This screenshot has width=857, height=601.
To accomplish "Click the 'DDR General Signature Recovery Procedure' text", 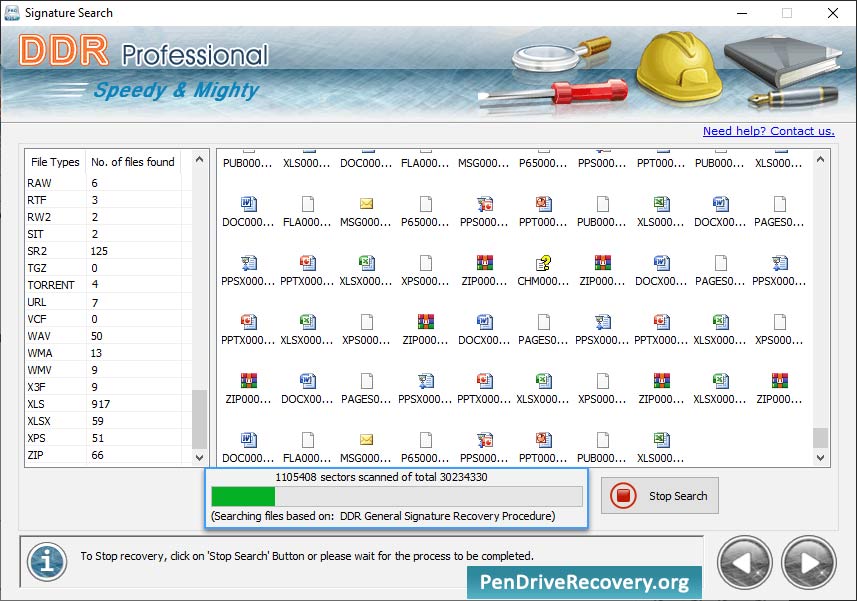I will click(445, 516).
